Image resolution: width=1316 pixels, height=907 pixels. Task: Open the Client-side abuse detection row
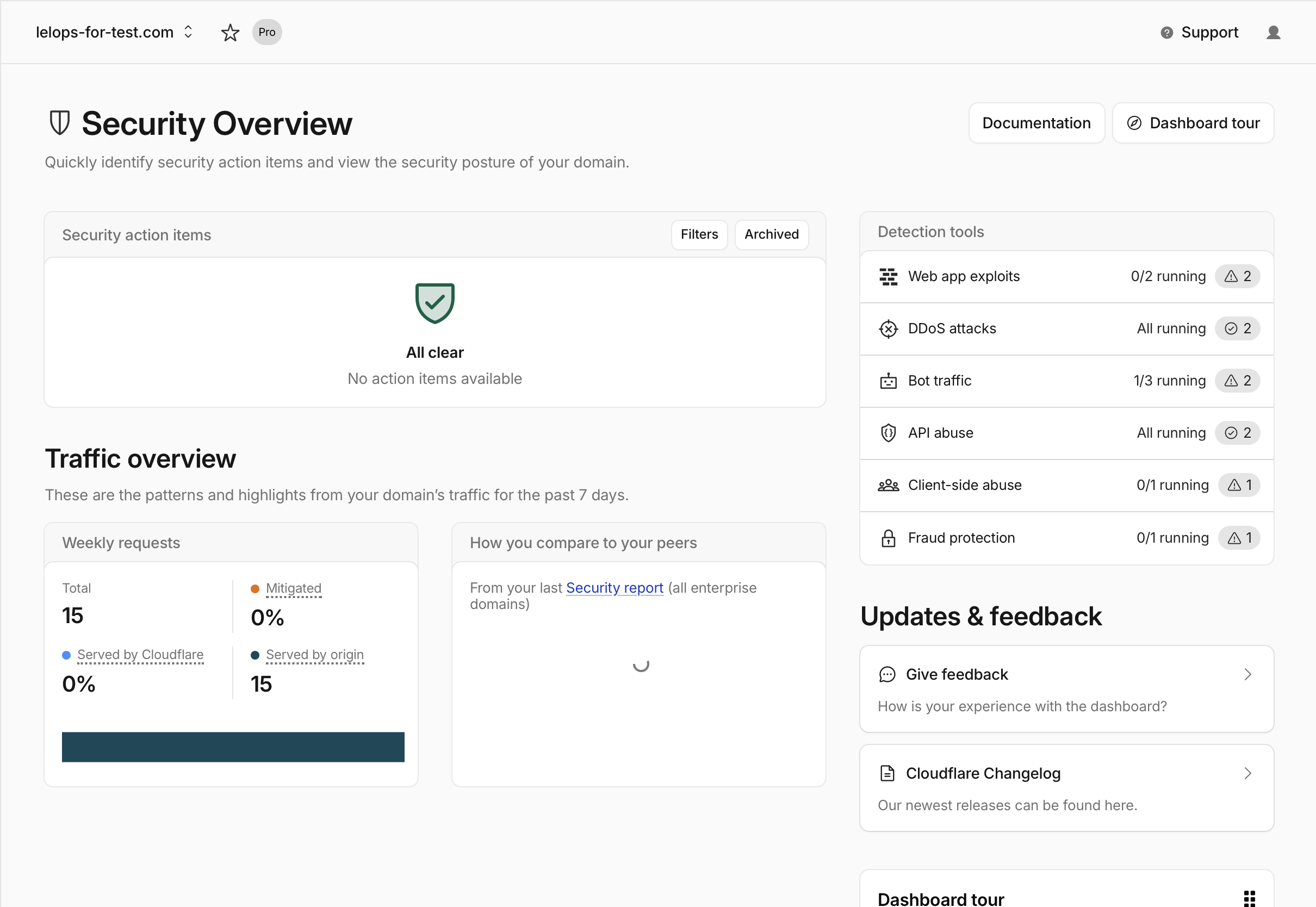1066,486
